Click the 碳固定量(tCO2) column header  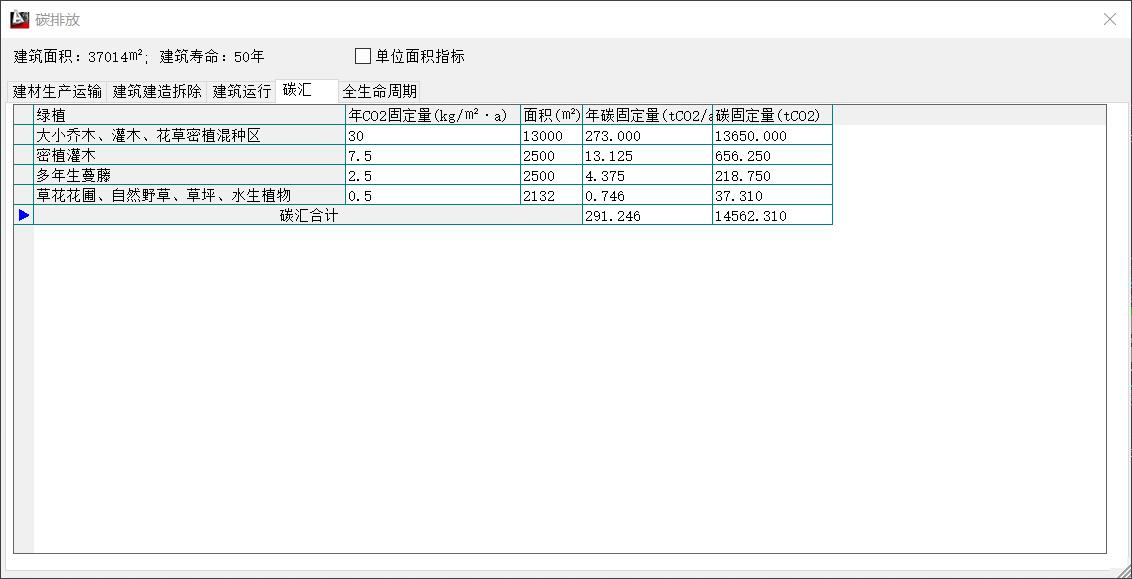(x=771, y=115)
